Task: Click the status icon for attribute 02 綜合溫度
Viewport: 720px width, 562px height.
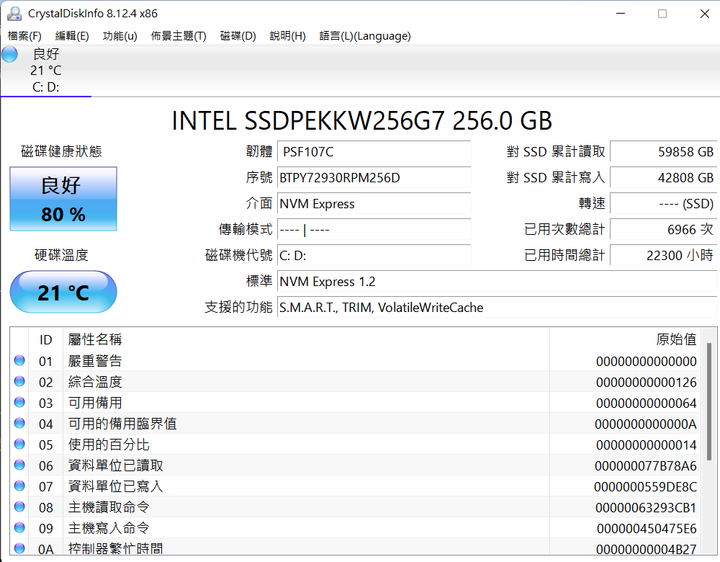Action: tap(19, 381)
